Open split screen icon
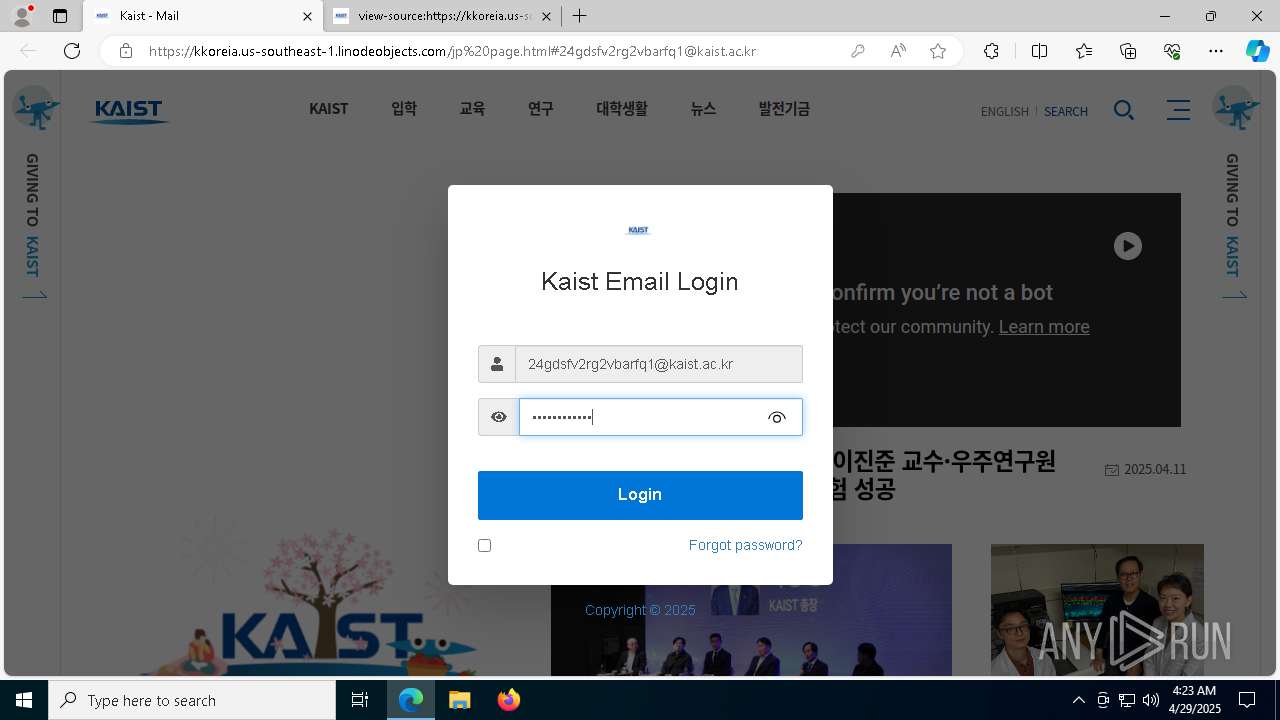1280x720 pixels. 1039,51
